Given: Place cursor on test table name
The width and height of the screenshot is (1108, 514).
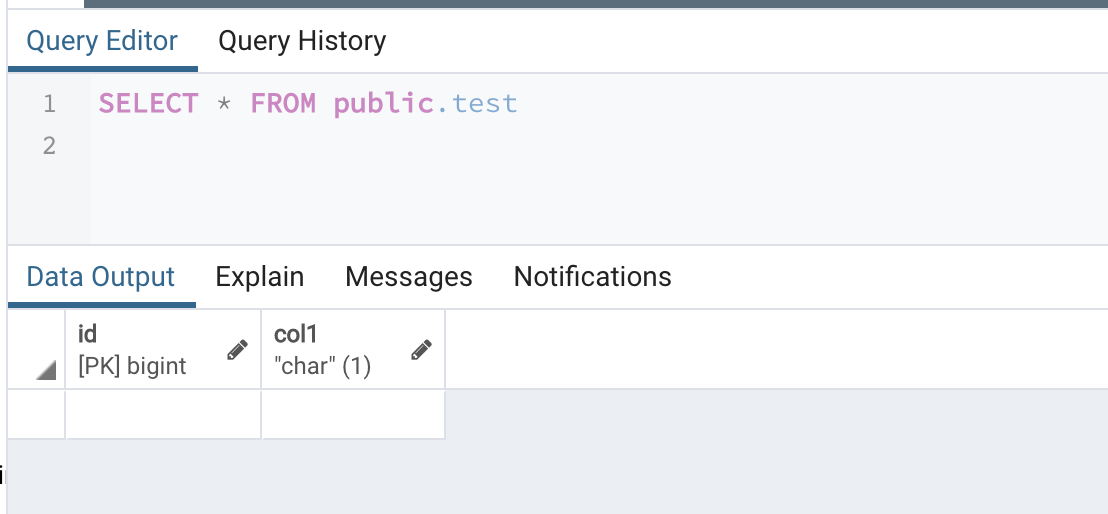Looking at the screenshot, I should pos(485,104).
